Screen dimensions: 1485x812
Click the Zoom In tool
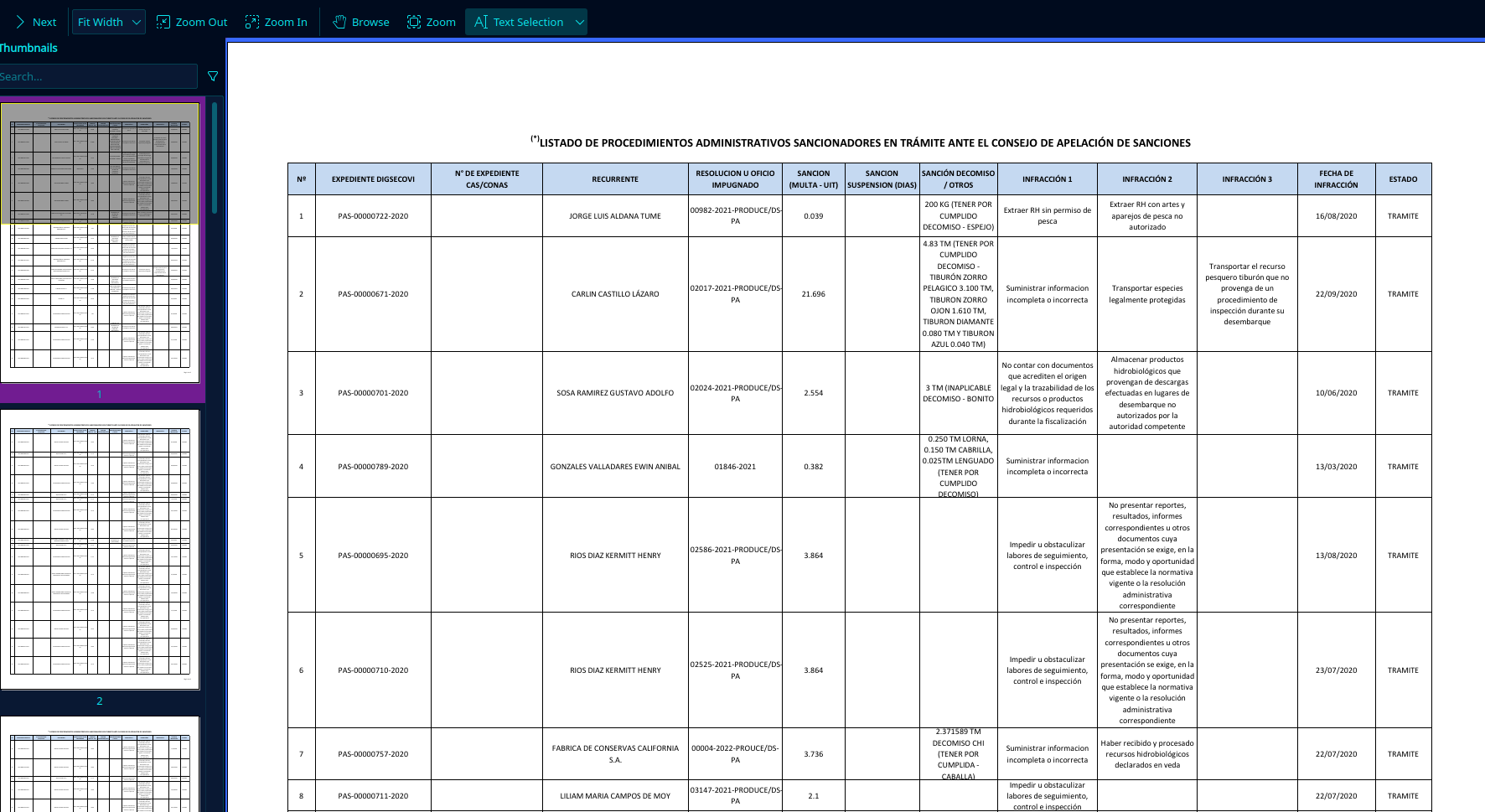click(277, 22)
